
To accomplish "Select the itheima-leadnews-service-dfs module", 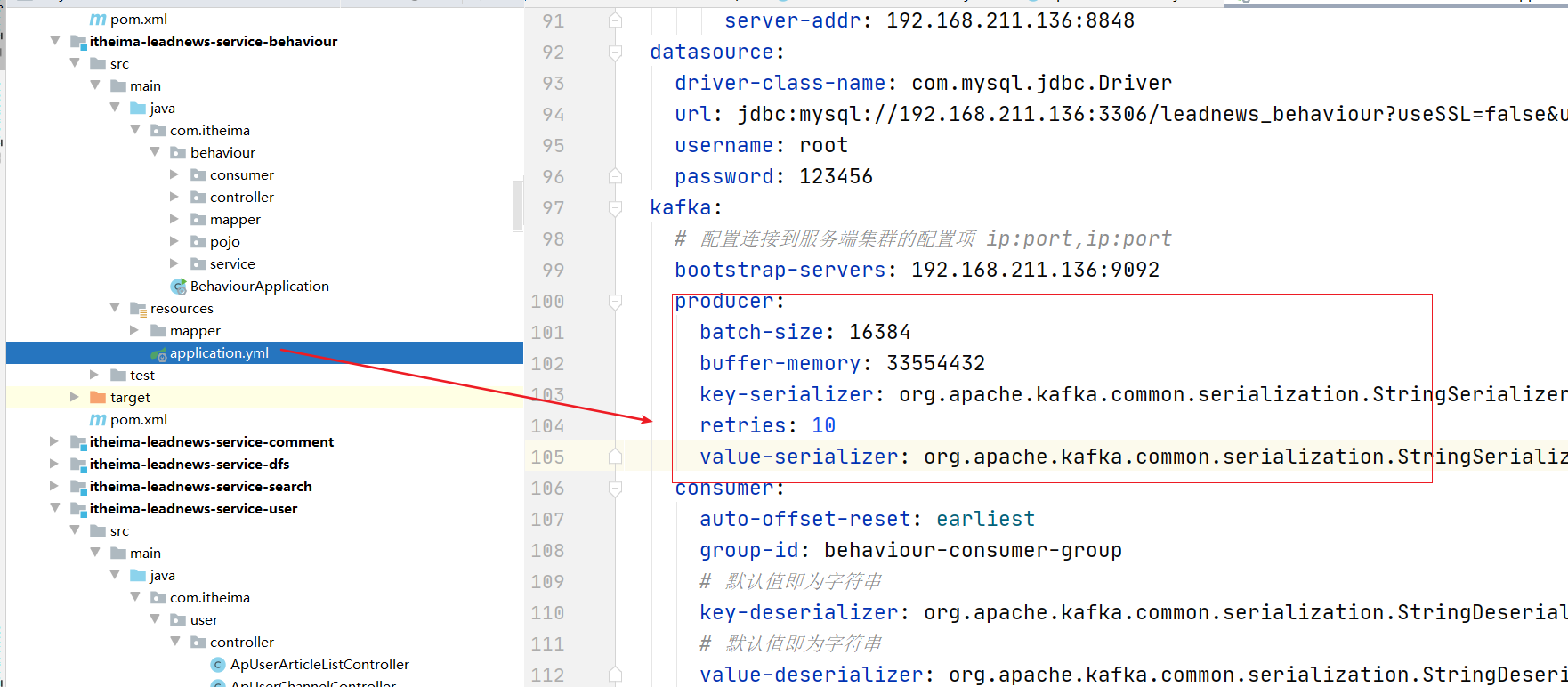I will (189, 465).
